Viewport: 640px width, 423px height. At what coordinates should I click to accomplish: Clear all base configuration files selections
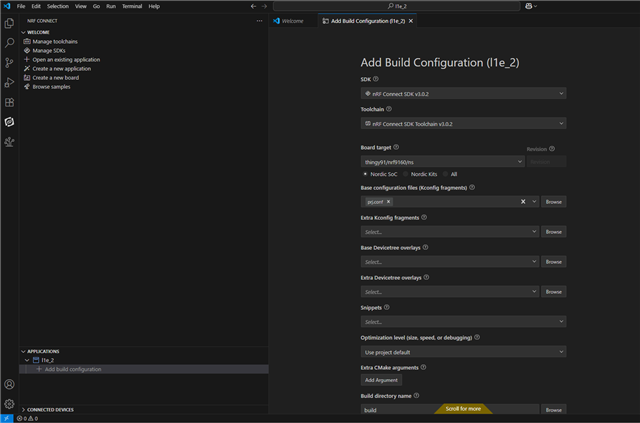tap(523, 201)
